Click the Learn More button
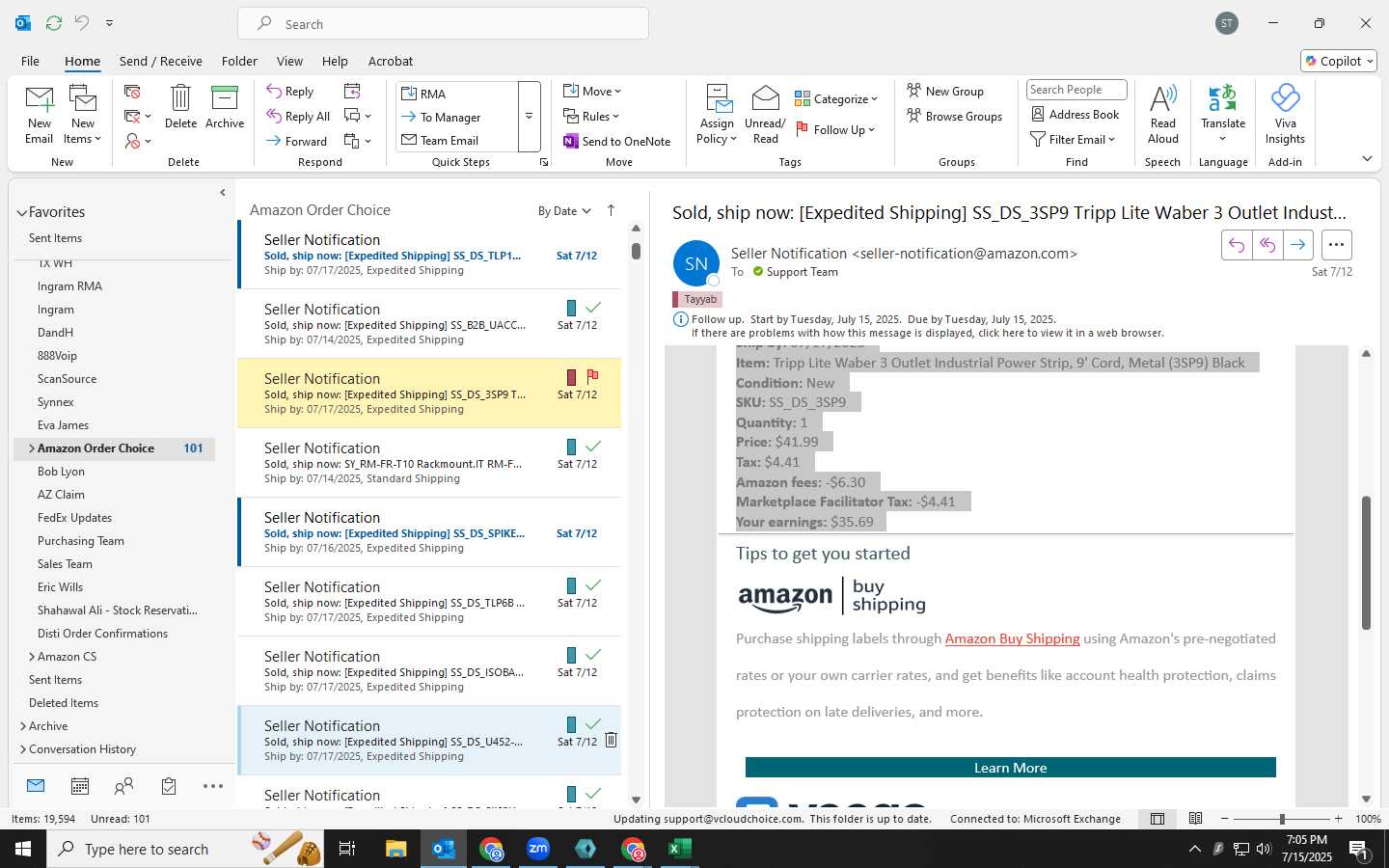This screenshot has width=1389, height=868. point(1010,768)
